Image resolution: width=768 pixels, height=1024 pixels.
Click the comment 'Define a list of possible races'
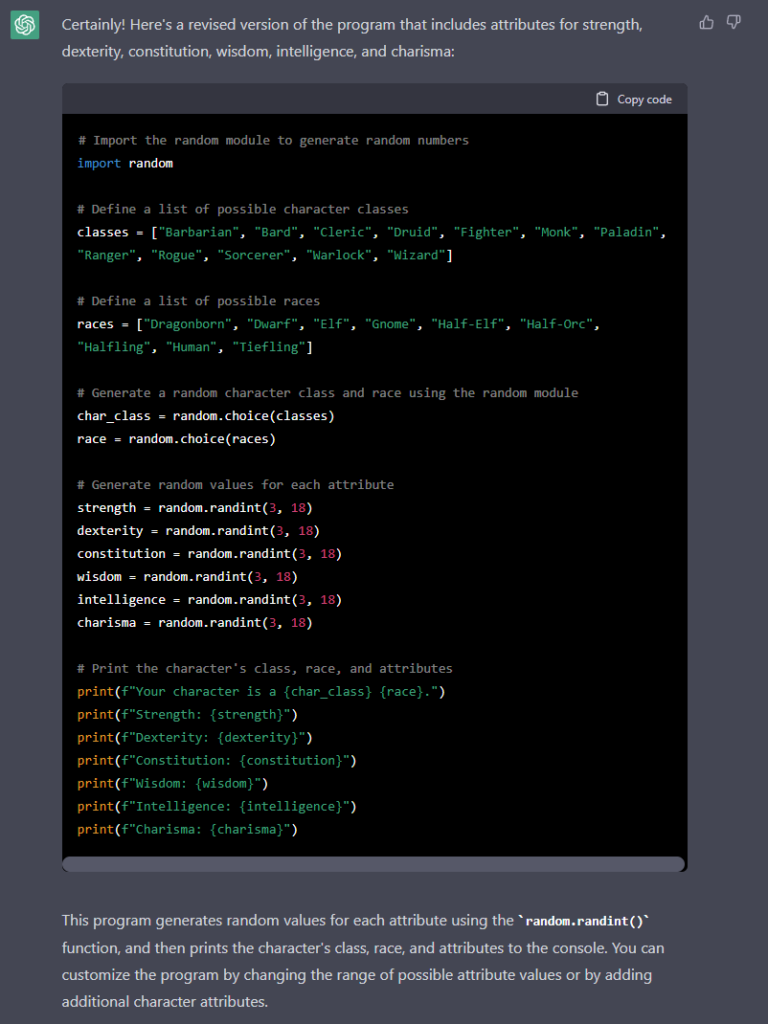pyautogui.click(x=199, y=301)
